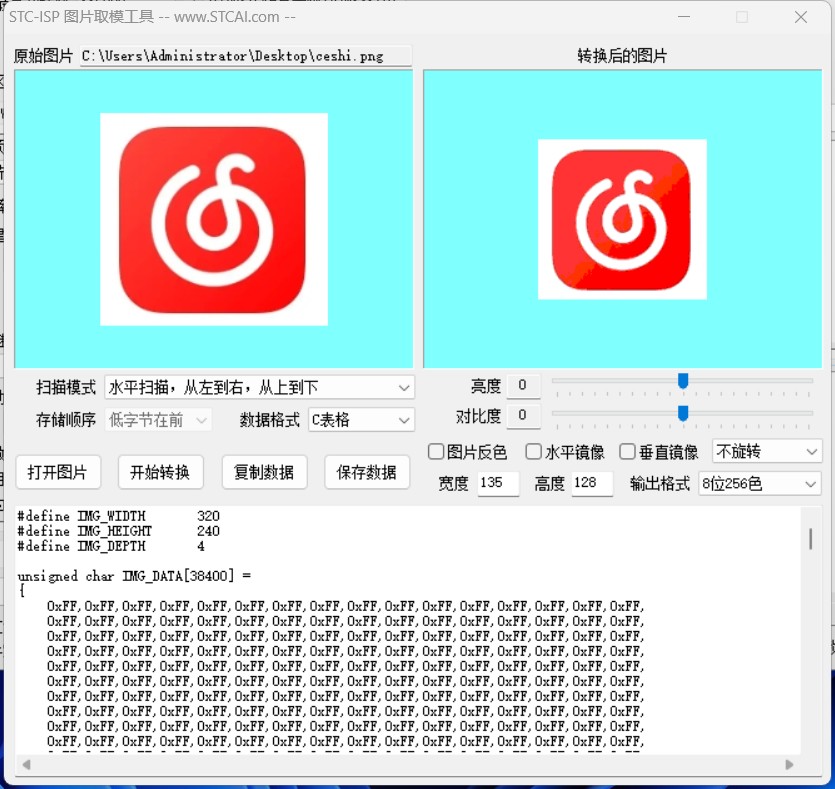Click the 打开图片 button

click(58, 472)
